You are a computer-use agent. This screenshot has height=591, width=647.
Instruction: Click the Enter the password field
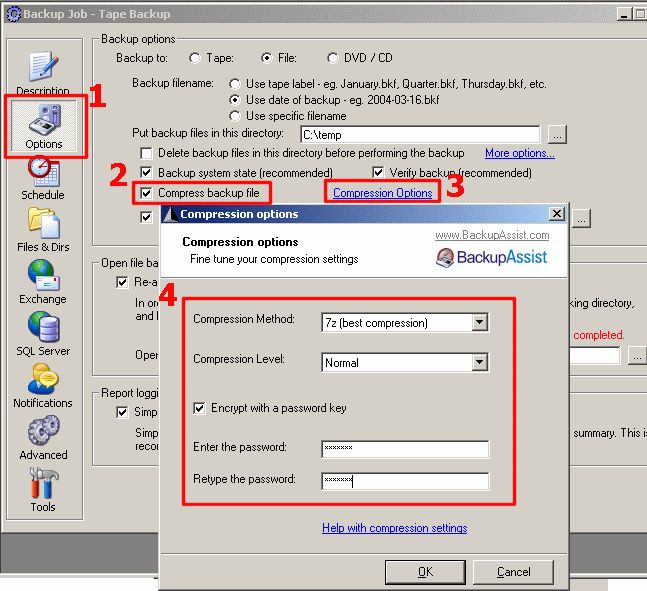coord(405,449)
